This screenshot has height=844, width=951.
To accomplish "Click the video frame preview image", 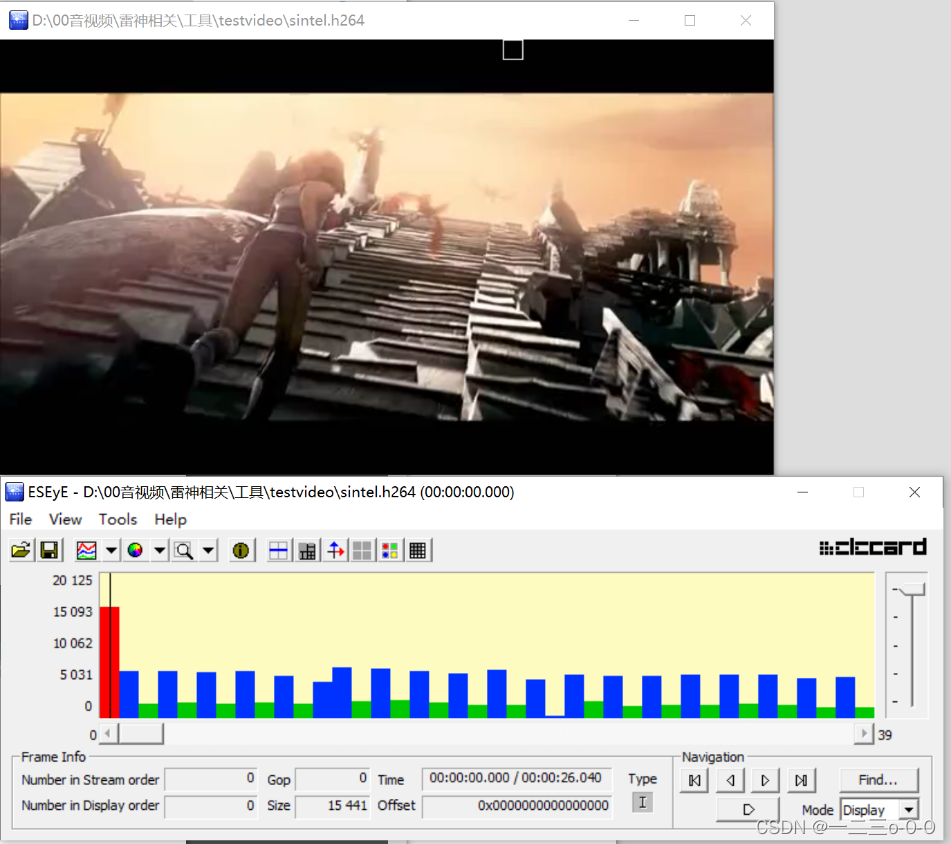I will [387, 256].
